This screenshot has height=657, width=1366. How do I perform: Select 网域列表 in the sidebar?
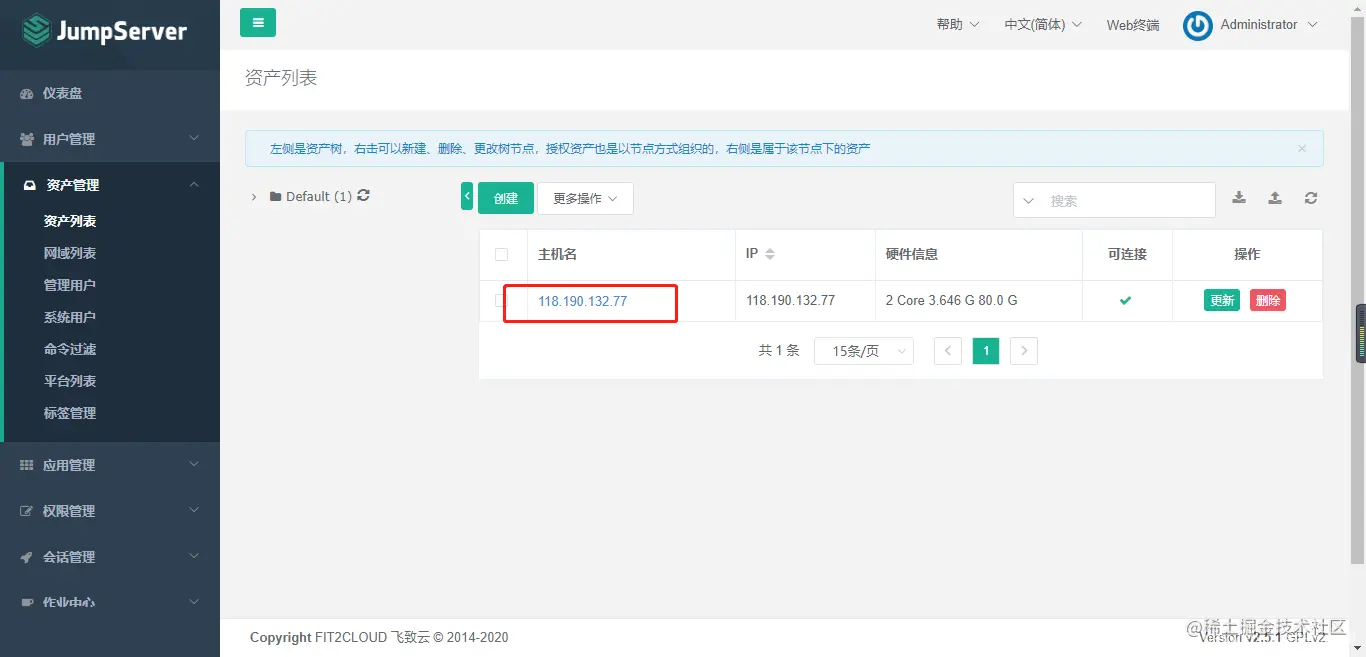click(70, 253)
